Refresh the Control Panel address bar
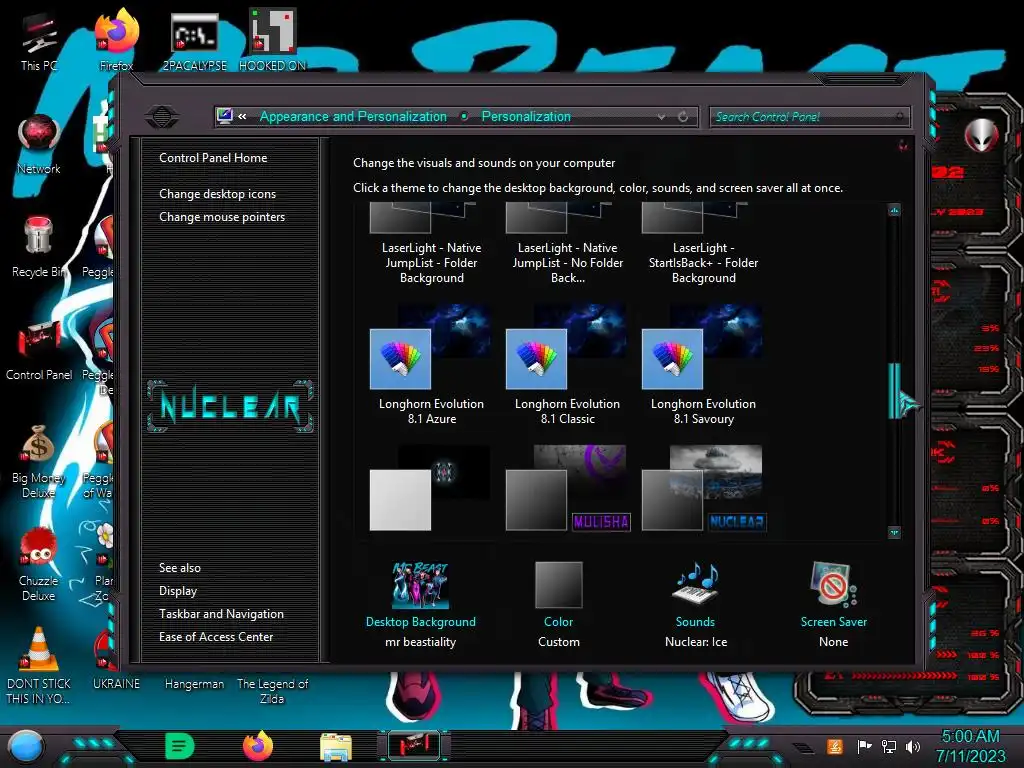The width and height of the screenshot is (1024, 768). tap(683, 117)
